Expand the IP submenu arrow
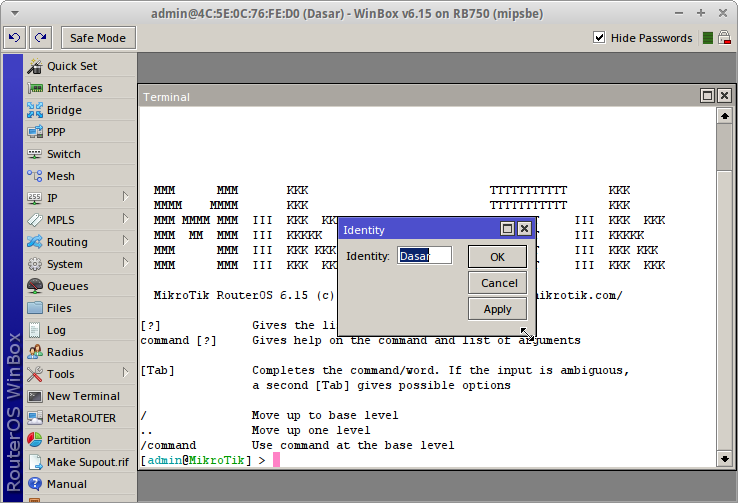The image size is (738, 503). point(126,197)
